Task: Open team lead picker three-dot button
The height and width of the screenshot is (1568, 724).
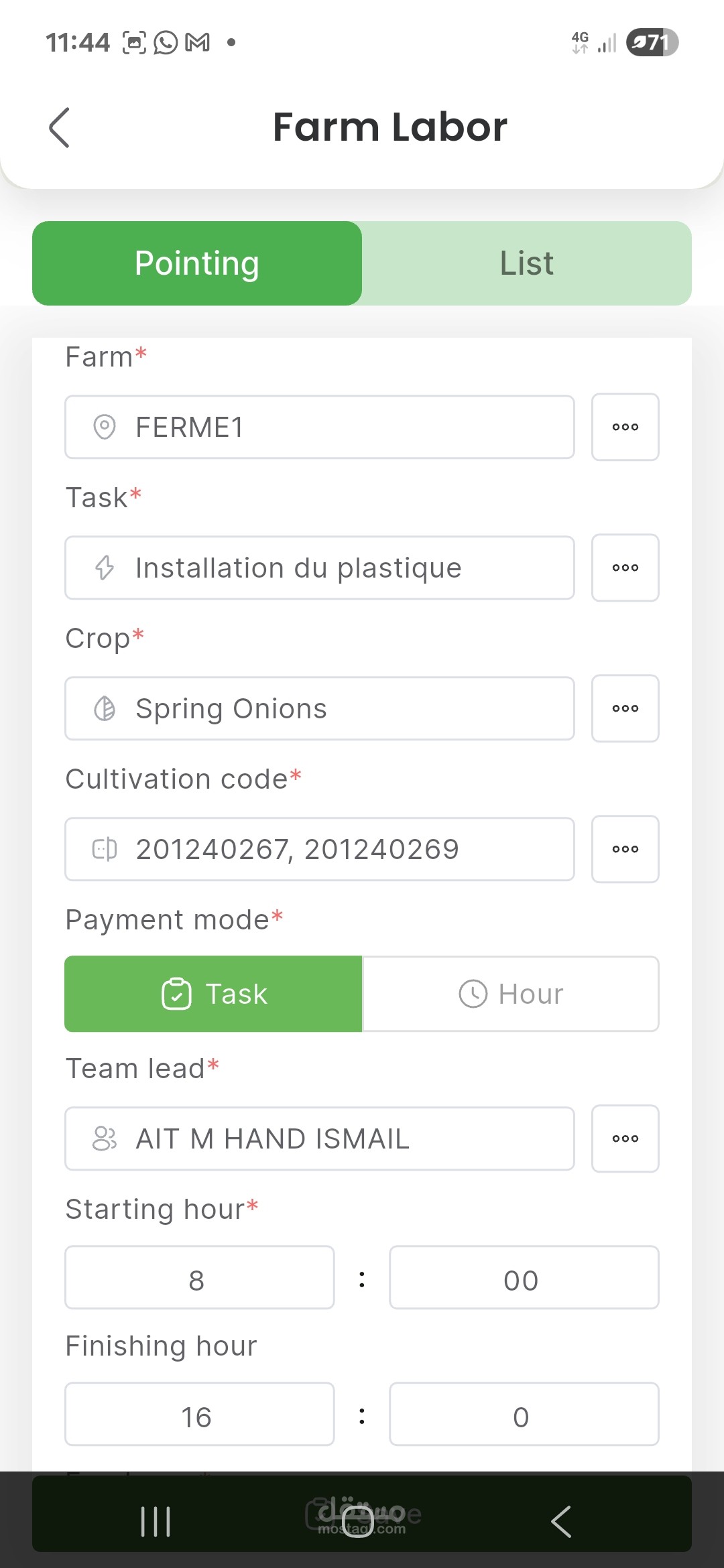Action: [625, 1138]
